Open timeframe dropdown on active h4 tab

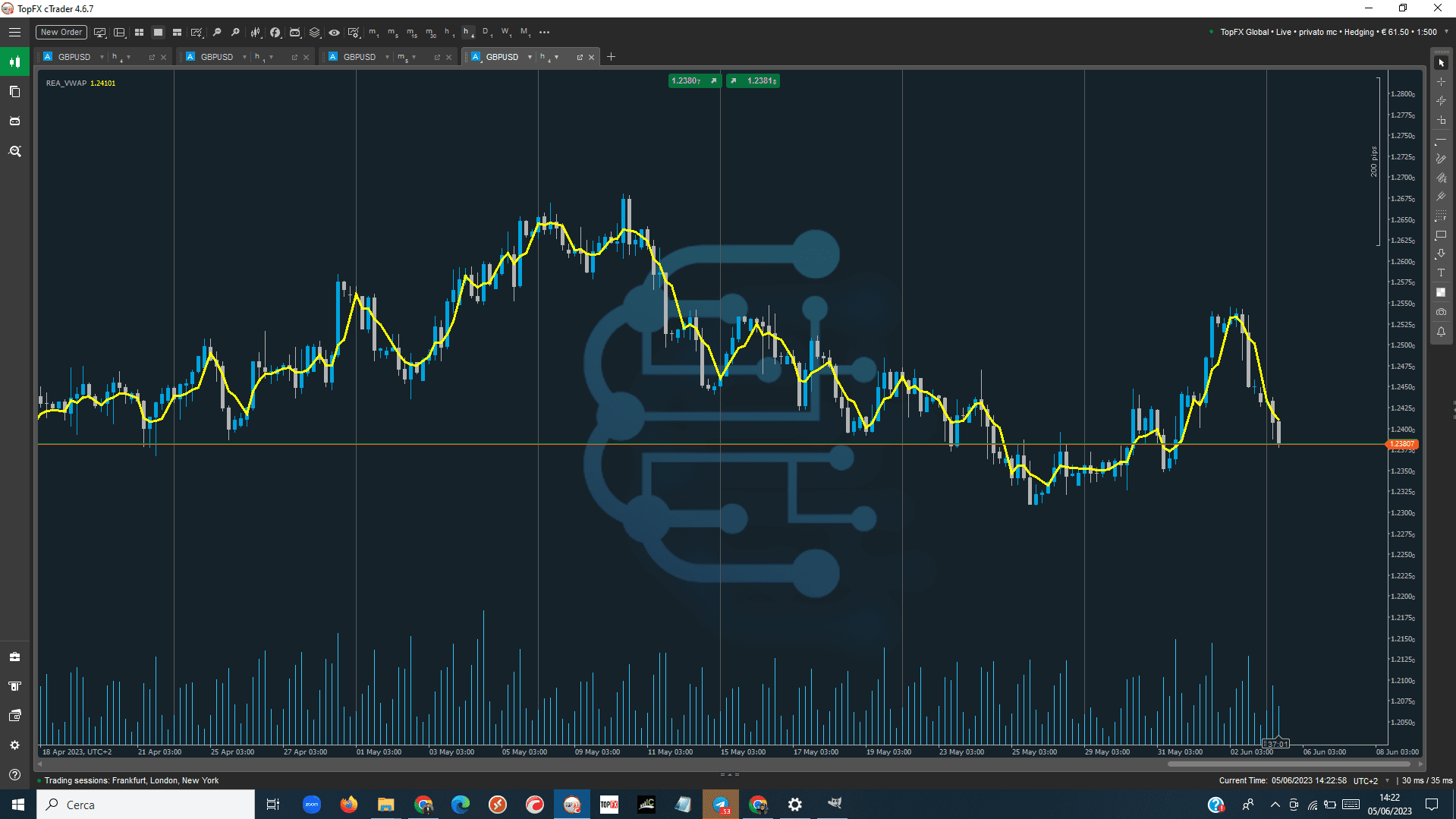tap(557, 57)
